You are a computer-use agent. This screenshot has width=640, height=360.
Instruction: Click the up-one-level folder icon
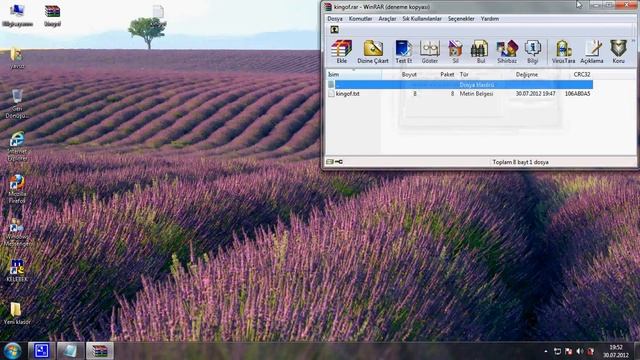coord(334,29)
